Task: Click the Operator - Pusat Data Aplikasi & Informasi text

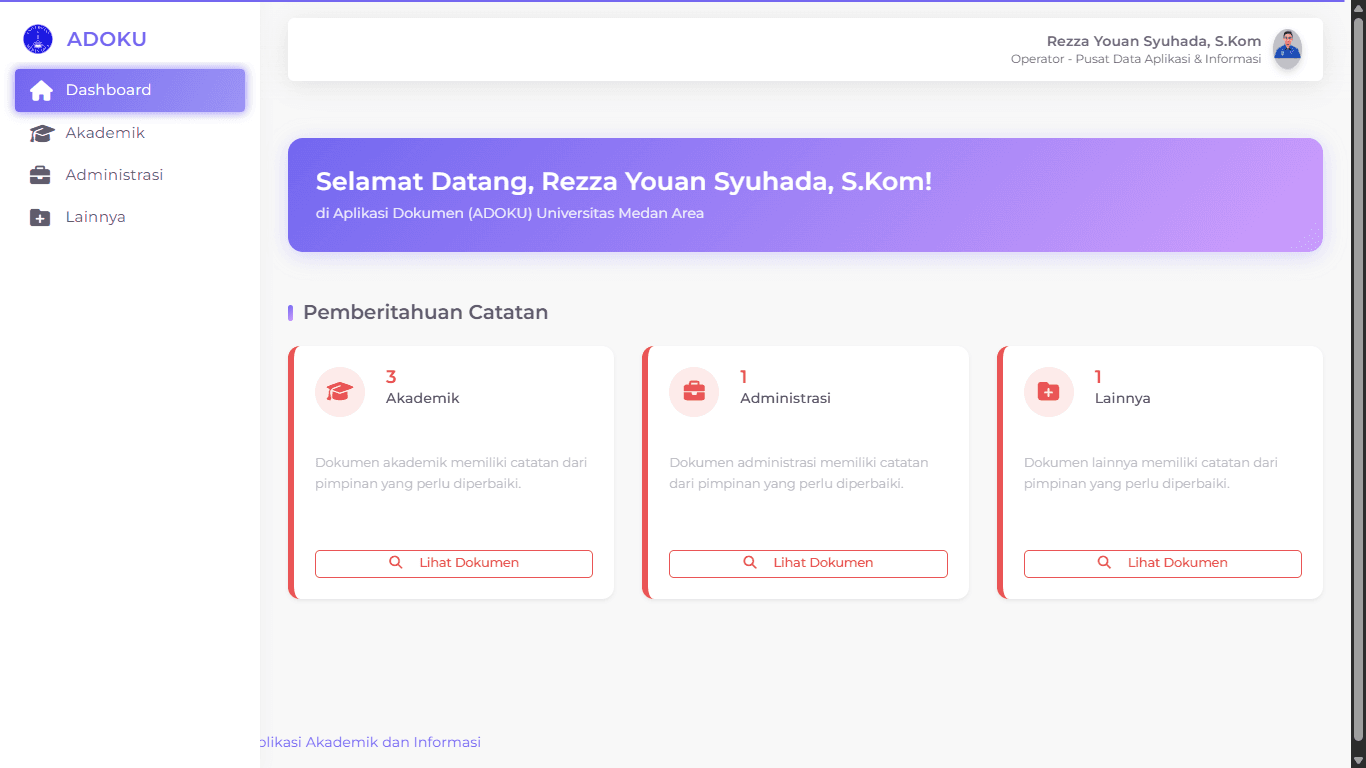Action: 1136,59
